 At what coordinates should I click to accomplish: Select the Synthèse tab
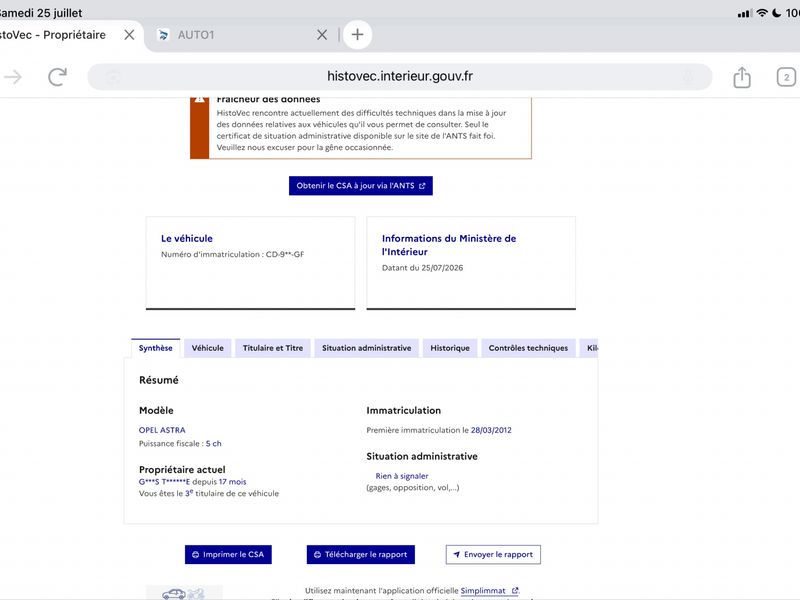coord(156,348)
